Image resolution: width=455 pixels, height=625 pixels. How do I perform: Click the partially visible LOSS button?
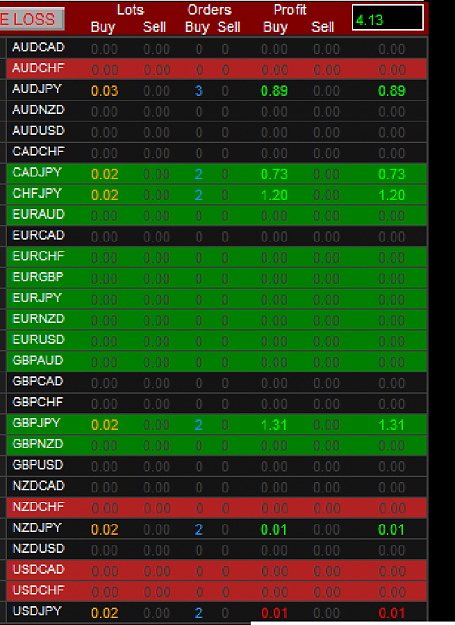(x=32, y=19)
